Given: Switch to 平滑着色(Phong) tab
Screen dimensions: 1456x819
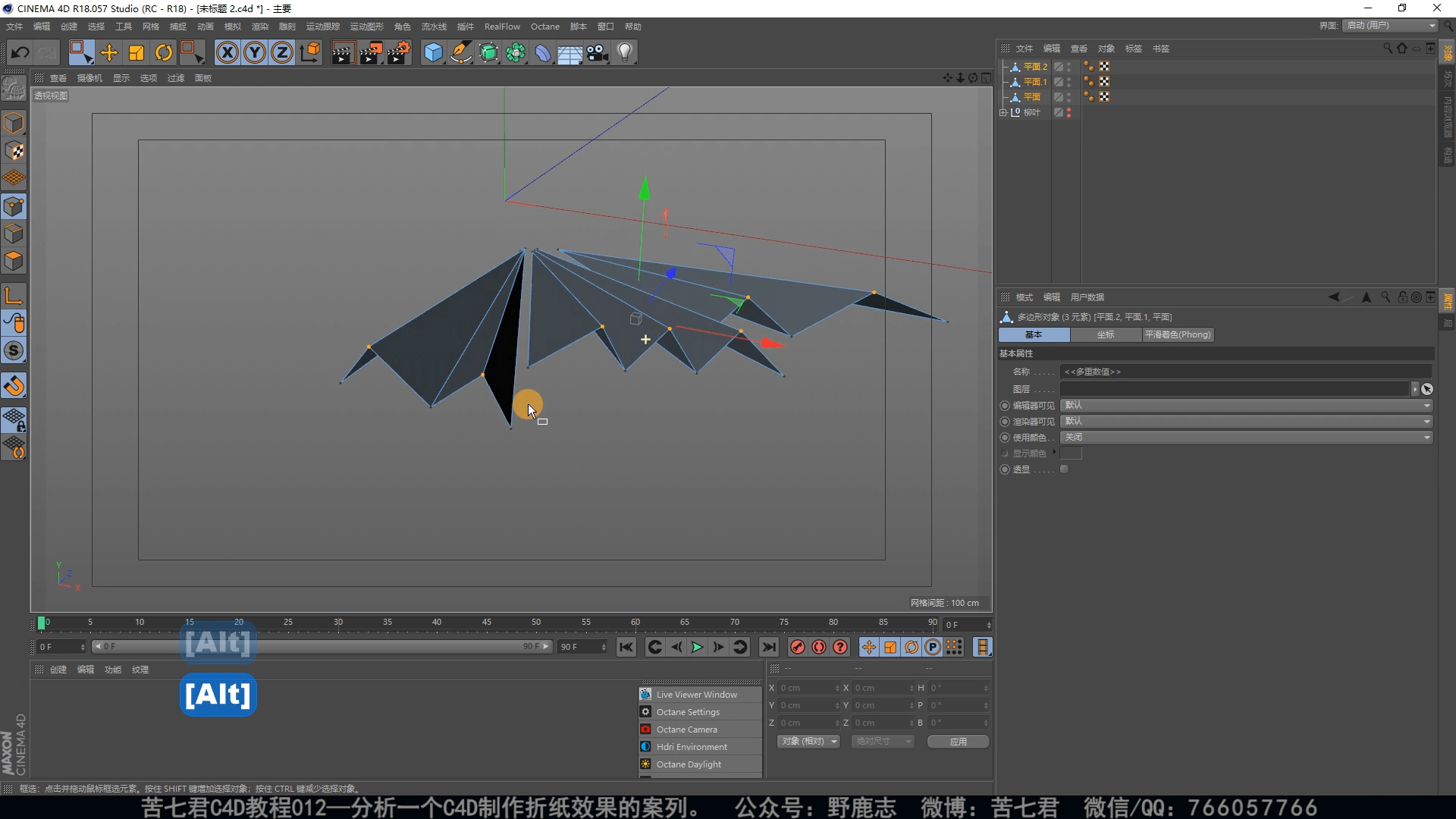Looking at the screenshot, I should [1178, 334].
